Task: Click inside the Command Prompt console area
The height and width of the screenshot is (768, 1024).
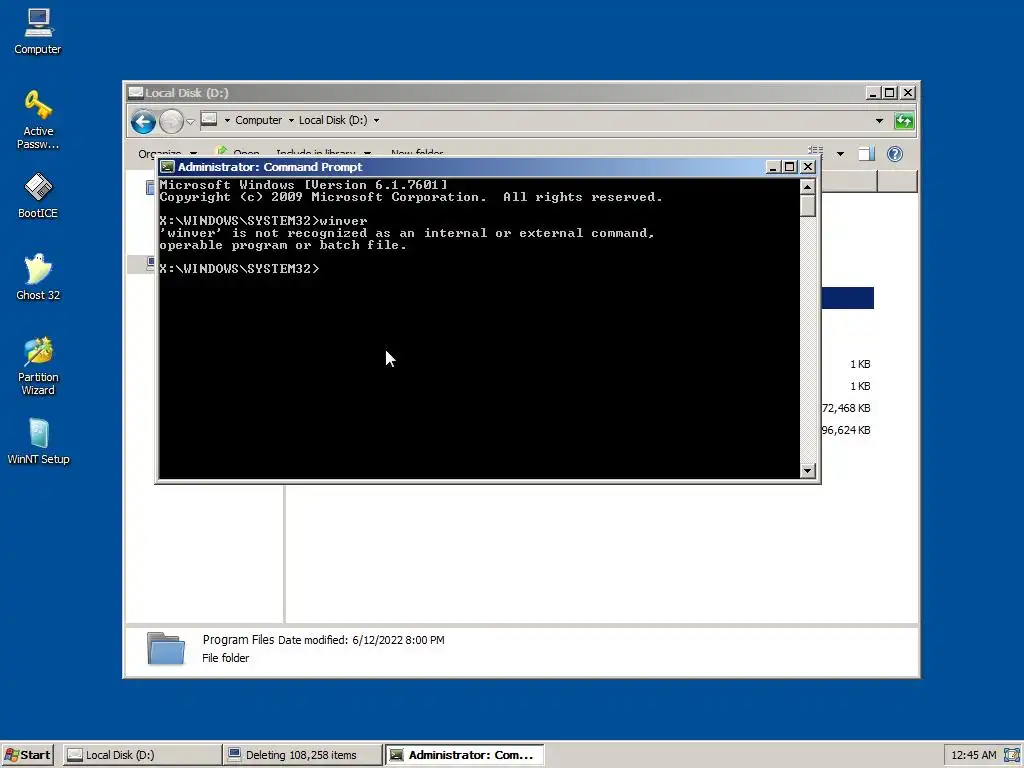Action: coord(479,328)
